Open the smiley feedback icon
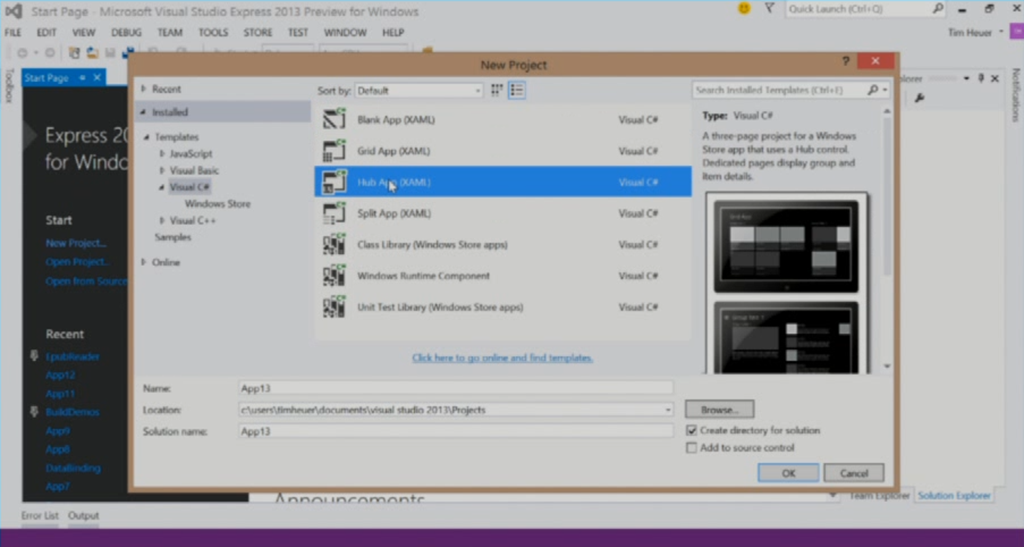 click(x=744, y=8)
